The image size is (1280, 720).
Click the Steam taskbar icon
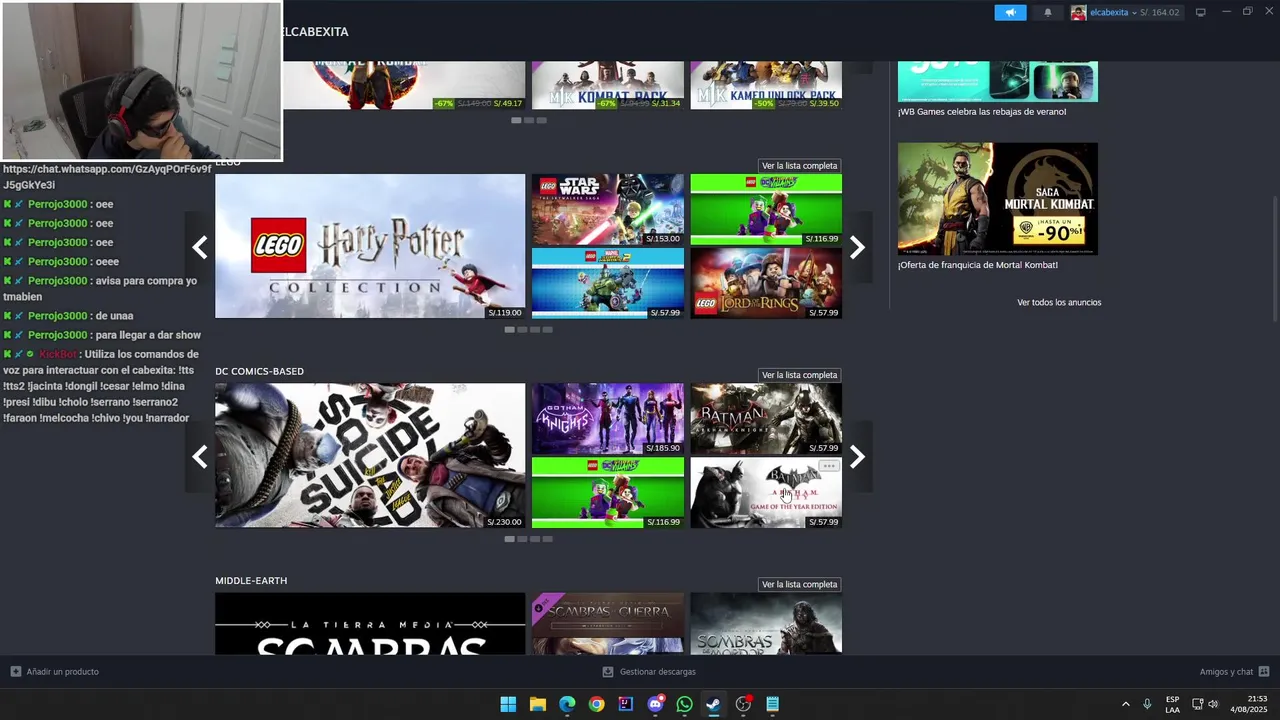[x=713, y=704]
